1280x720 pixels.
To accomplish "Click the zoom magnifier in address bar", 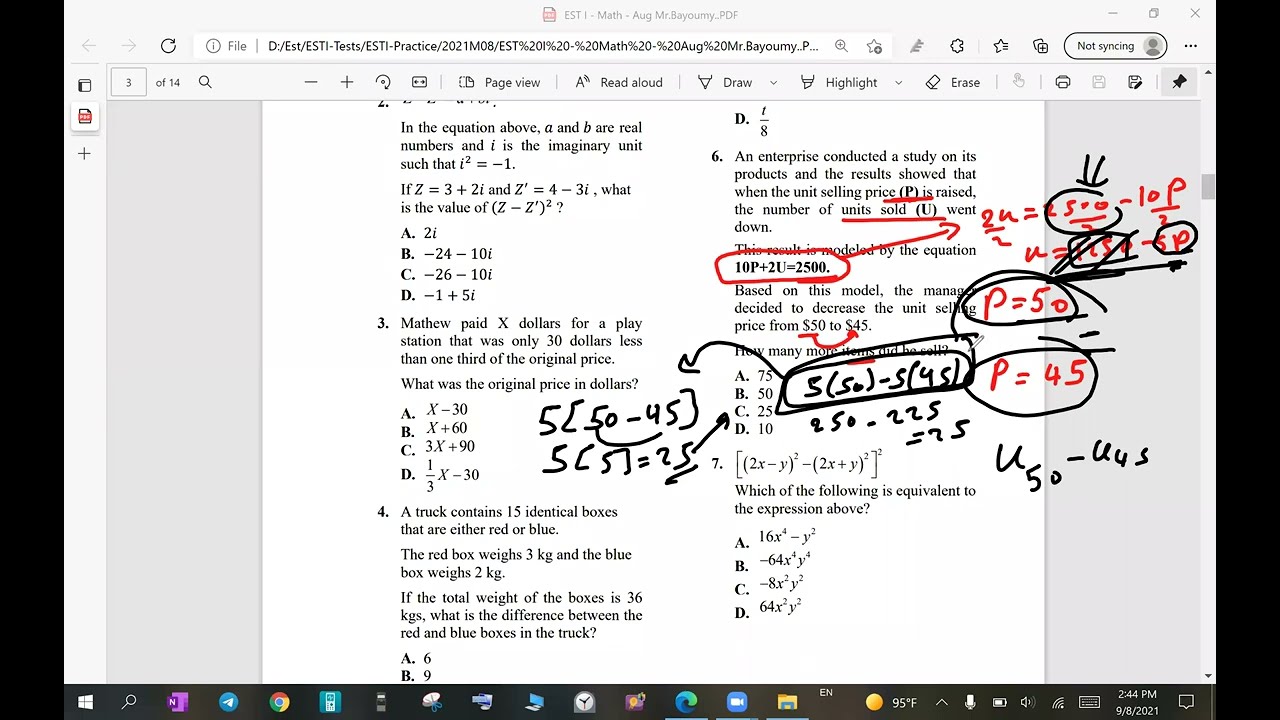I will point(841,46).
